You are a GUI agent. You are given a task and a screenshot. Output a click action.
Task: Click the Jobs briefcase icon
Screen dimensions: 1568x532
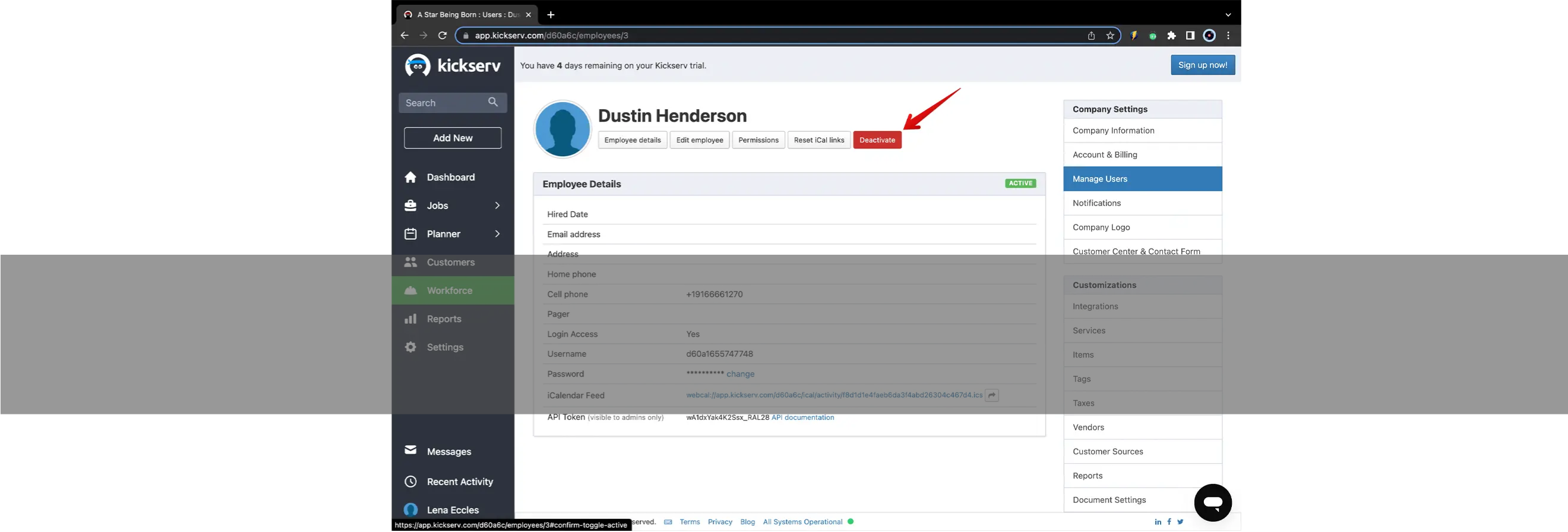(x=411, y=206)
